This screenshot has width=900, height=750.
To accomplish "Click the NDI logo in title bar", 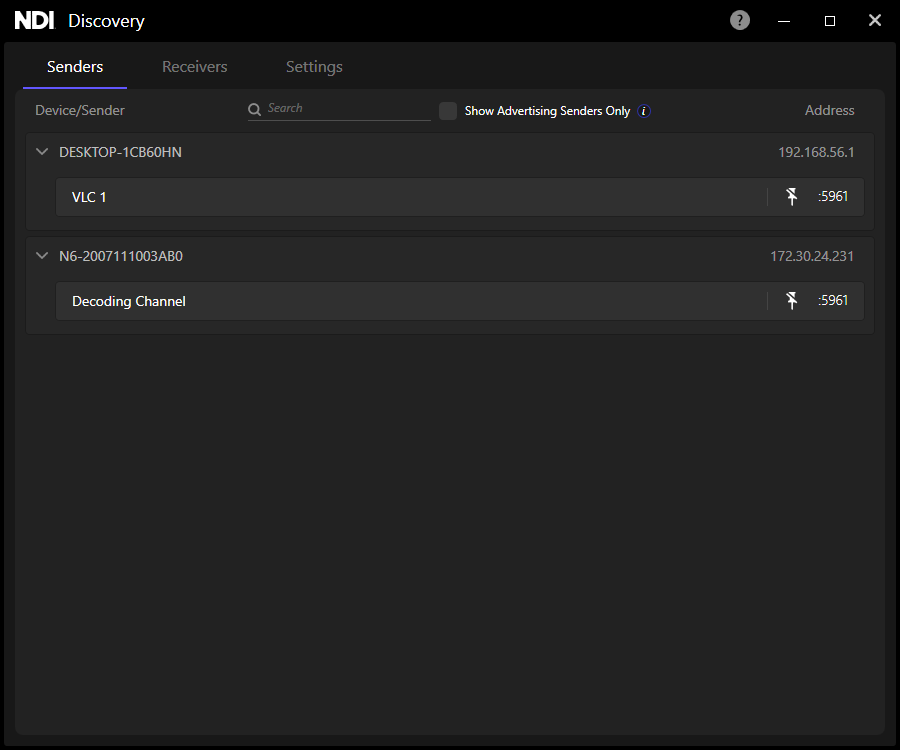I will click(x=34, y=21).
